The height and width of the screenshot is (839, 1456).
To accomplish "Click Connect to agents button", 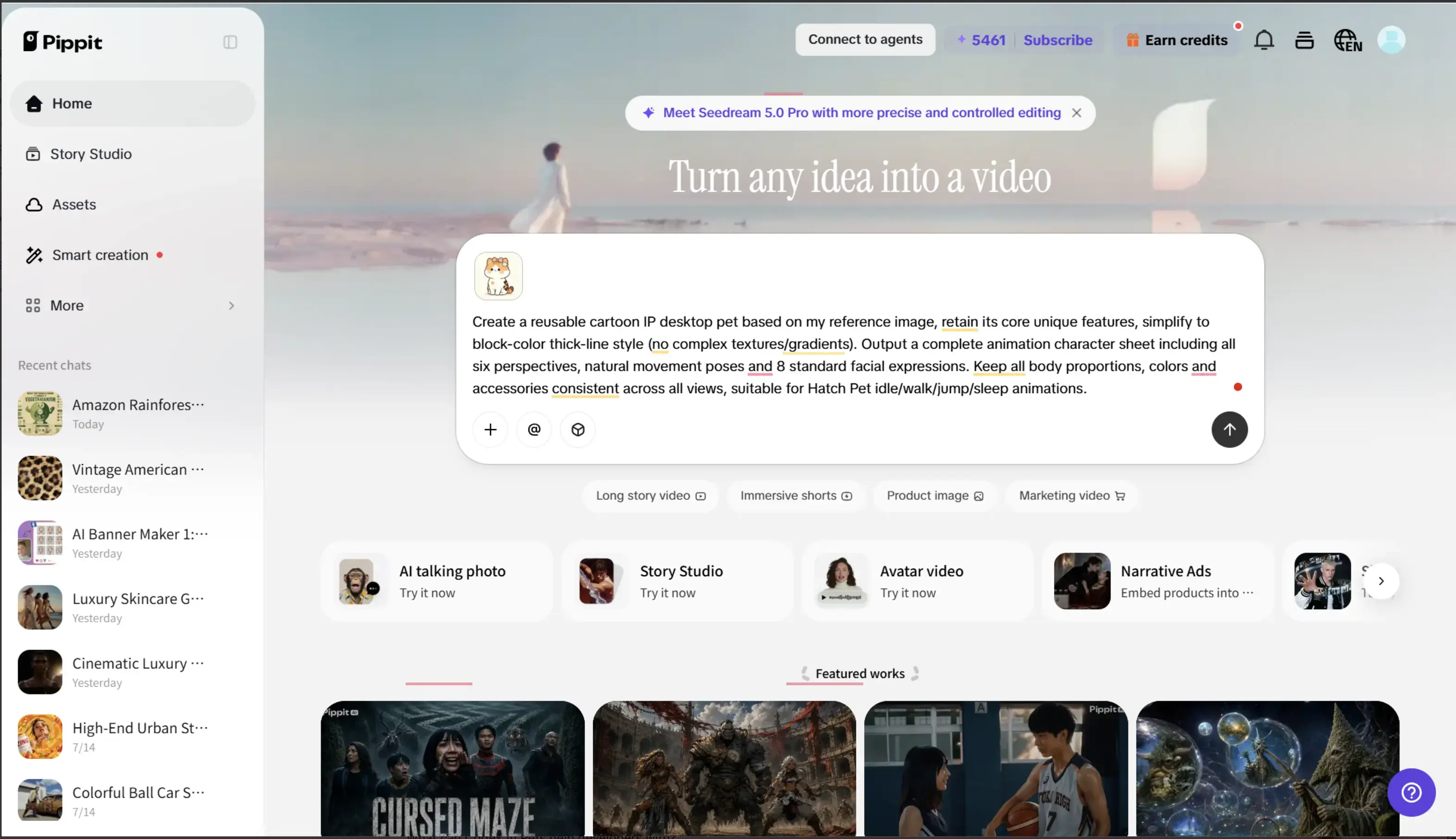I will point(865,40).
